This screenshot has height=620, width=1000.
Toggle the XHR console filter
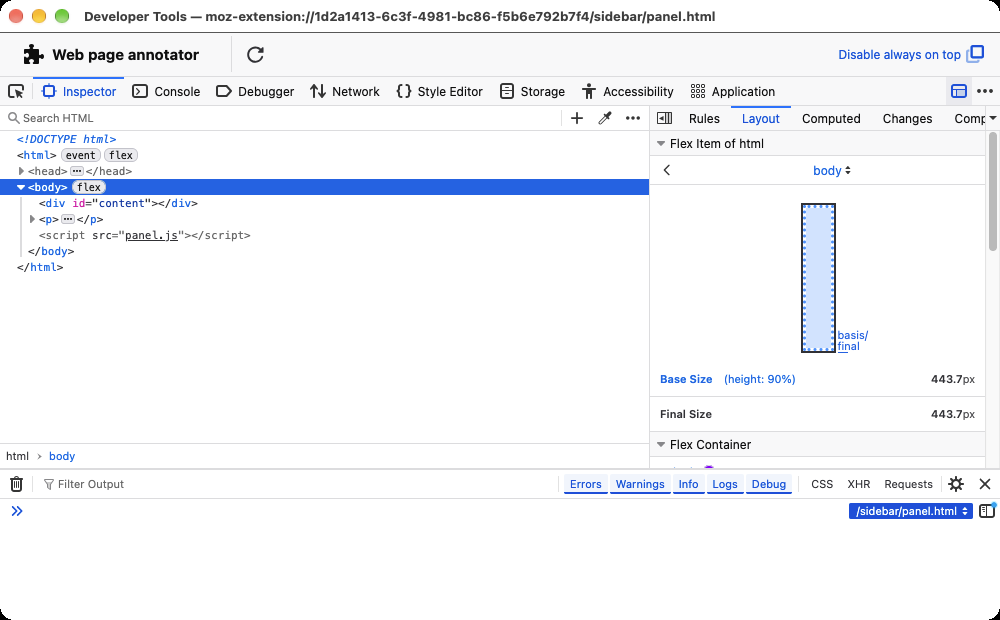tap(858, 484)
